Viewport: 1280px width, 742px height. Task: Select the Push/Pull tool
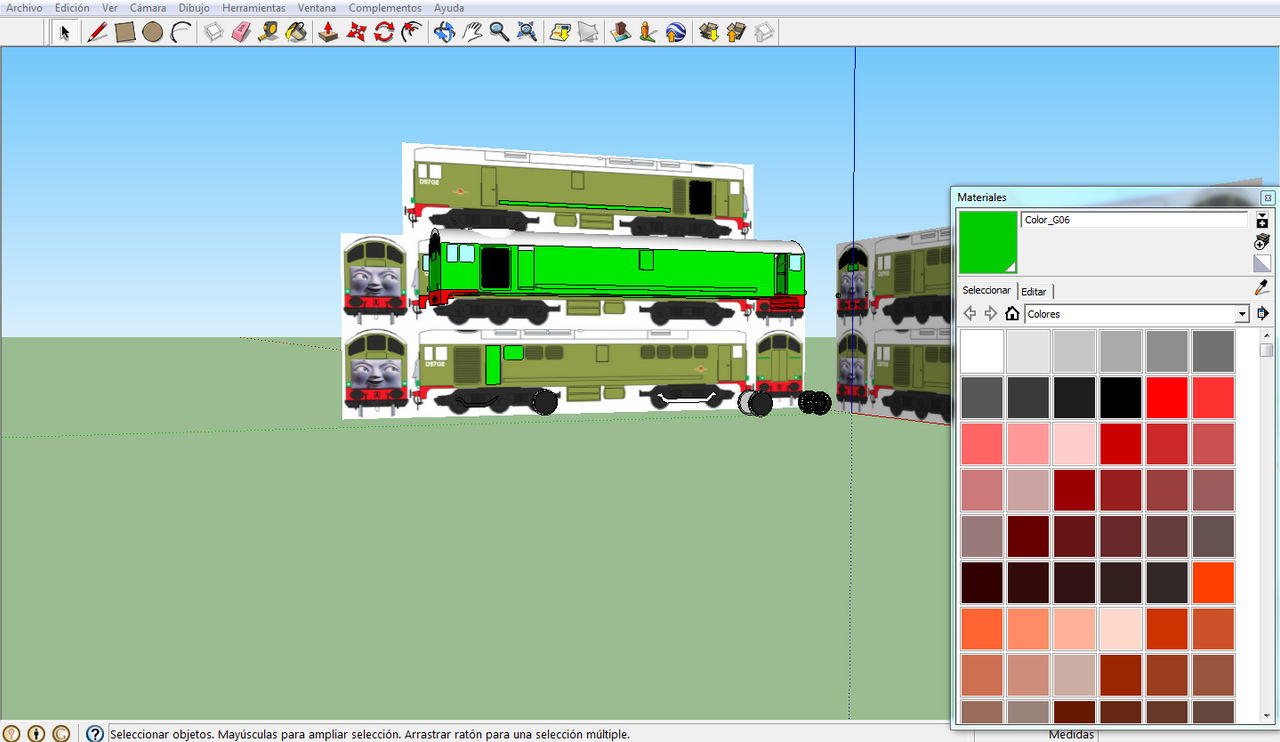(x=328, y=31)
